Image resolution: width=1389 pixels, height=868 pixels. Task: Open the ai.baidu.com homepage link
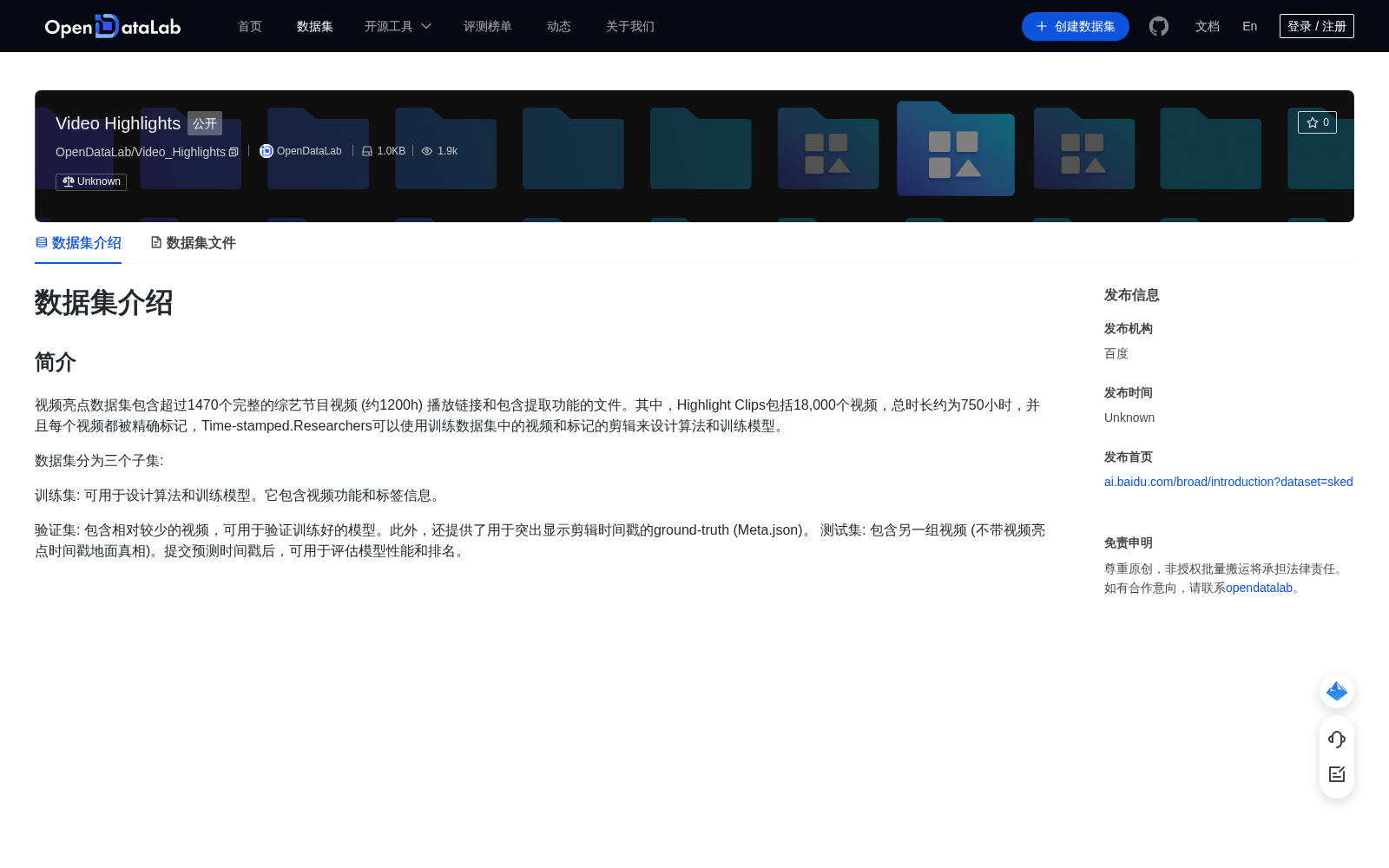click(x=1228, y=482)
